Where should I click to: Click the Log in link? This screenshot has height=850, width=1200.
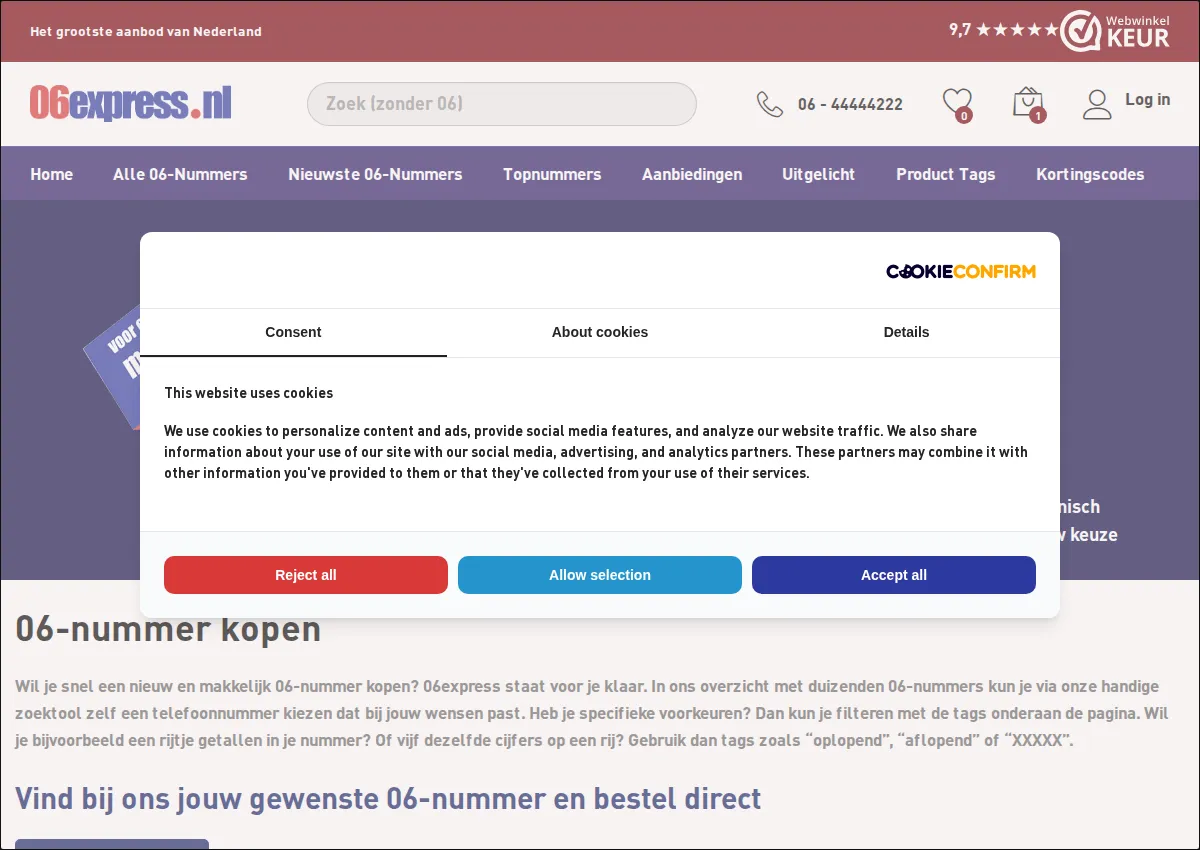[1147, 99]
